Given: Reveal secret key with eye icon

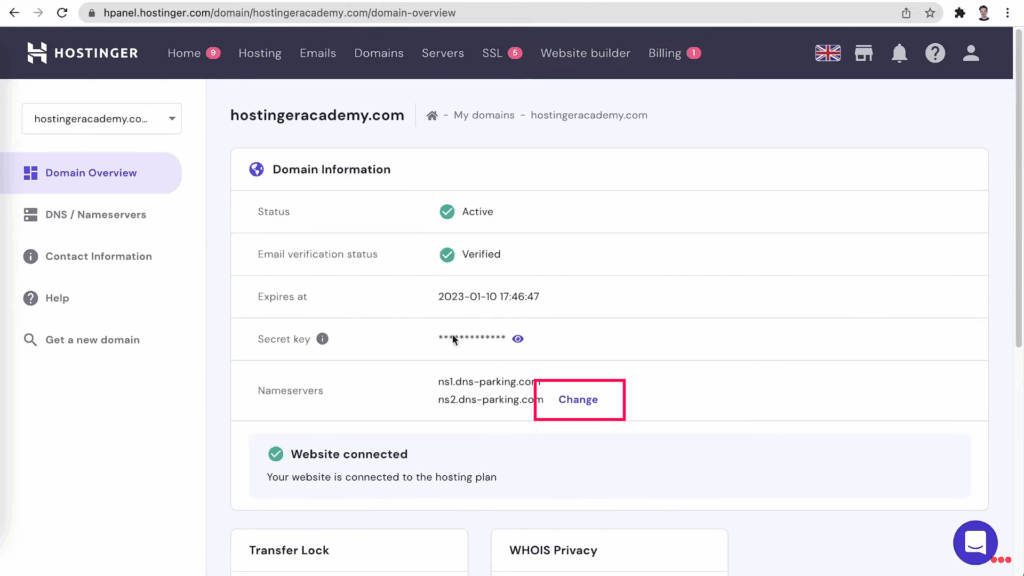Looking at the screenshot, I should coord(518,339).
